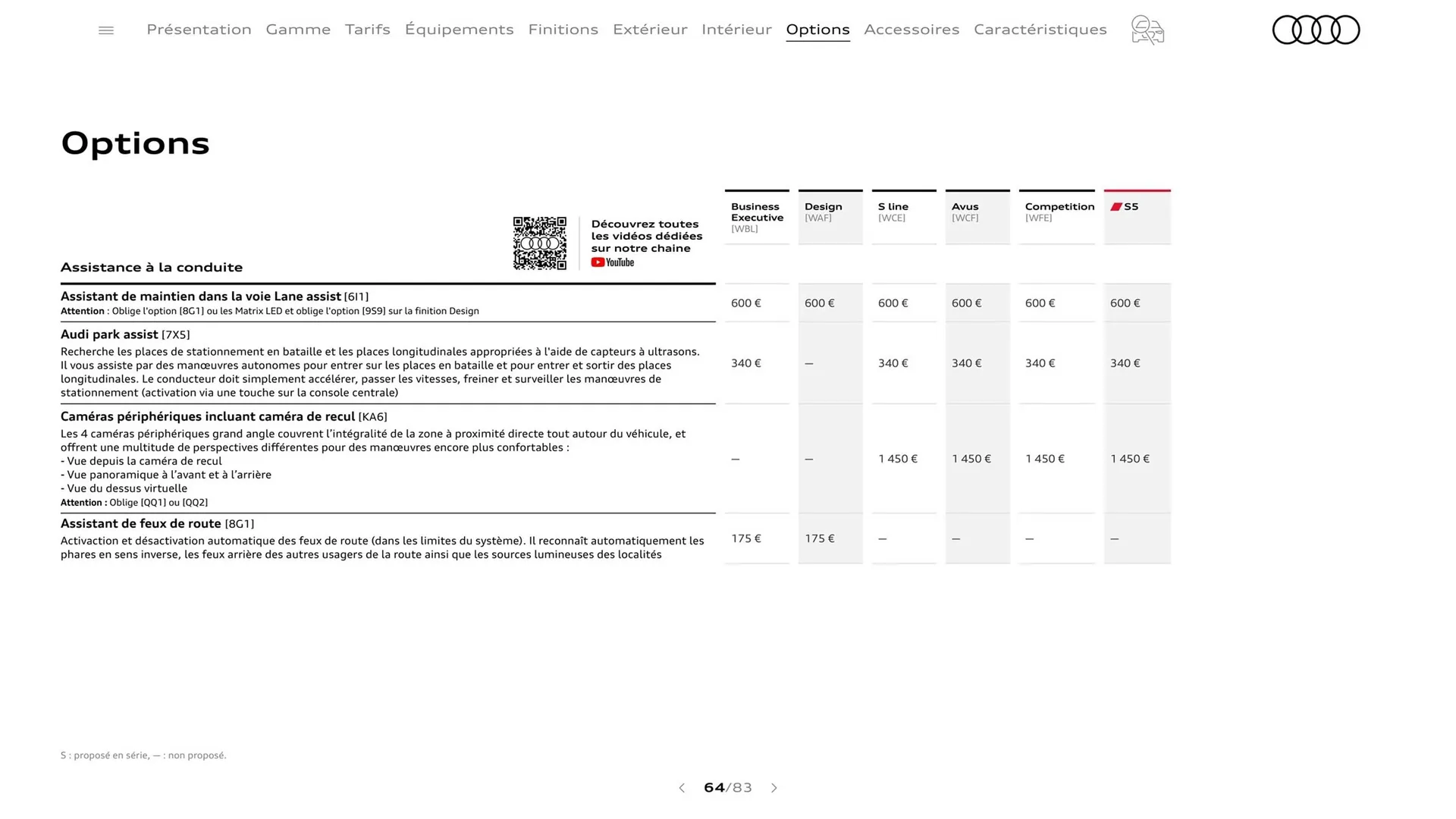Click the S line [WCE] column header

[904, 217]
